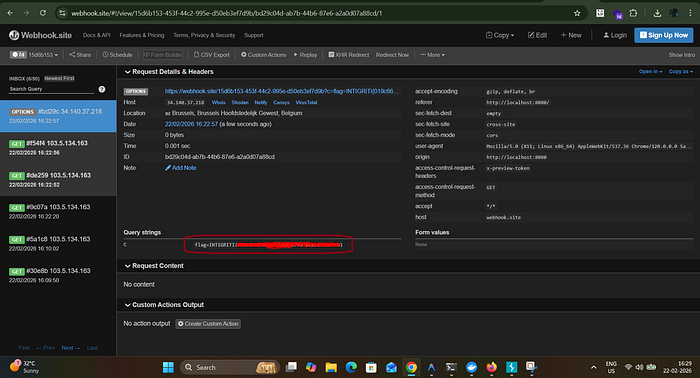Go back in the browser
Viewport: 700px width, 378px height.
10,13
